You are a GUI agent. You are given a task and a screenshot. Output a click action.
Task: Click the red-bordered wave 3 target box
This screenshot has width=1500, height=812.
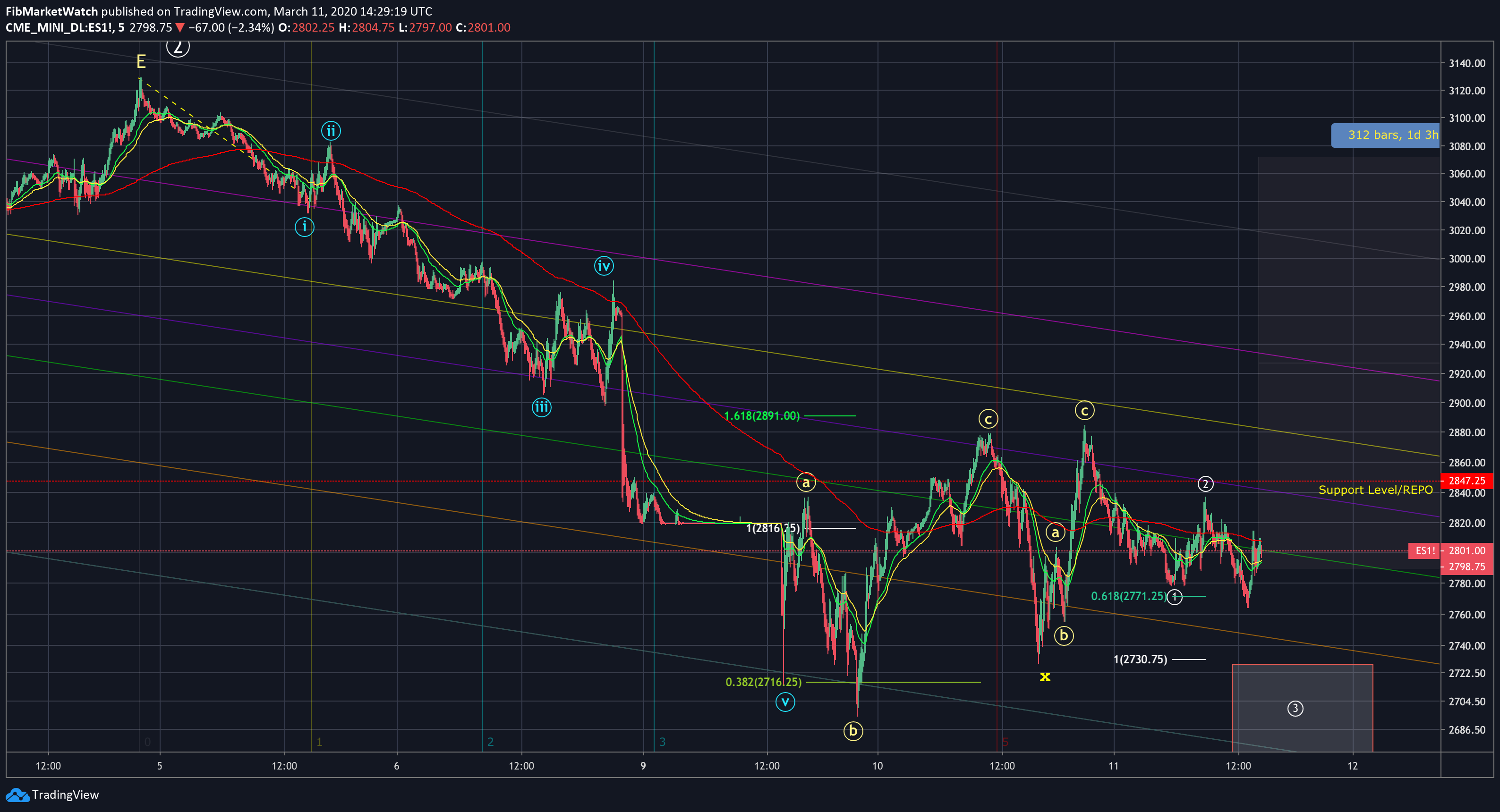coord(1302,708)
